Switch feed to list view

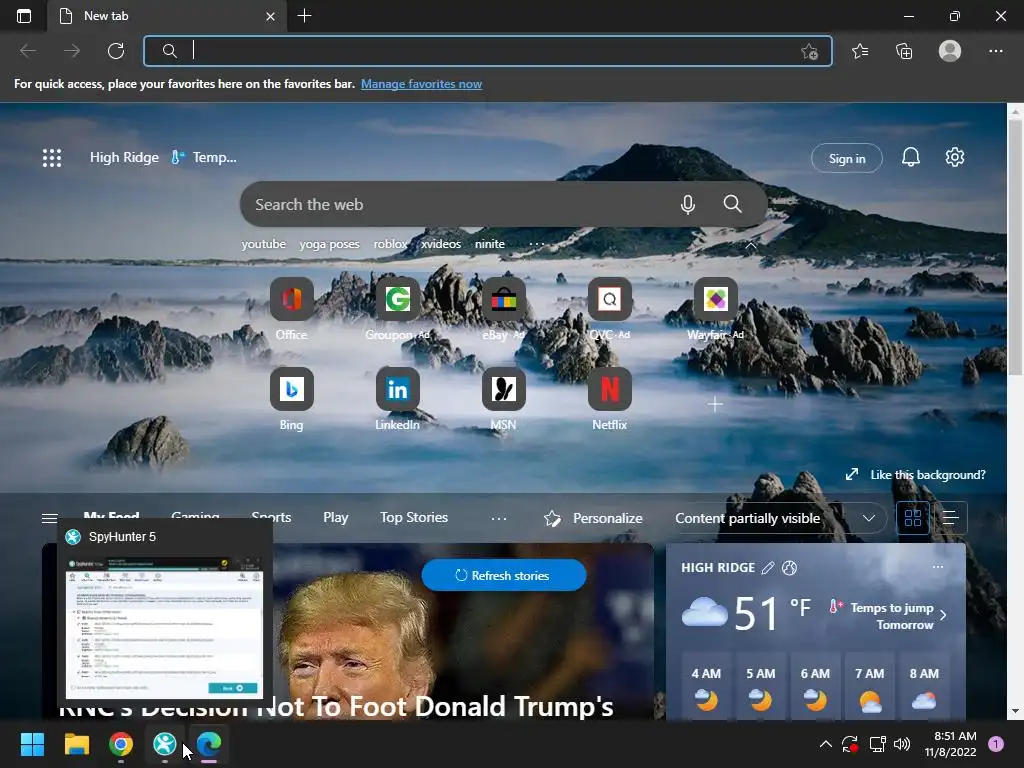(x=950, y=518)
